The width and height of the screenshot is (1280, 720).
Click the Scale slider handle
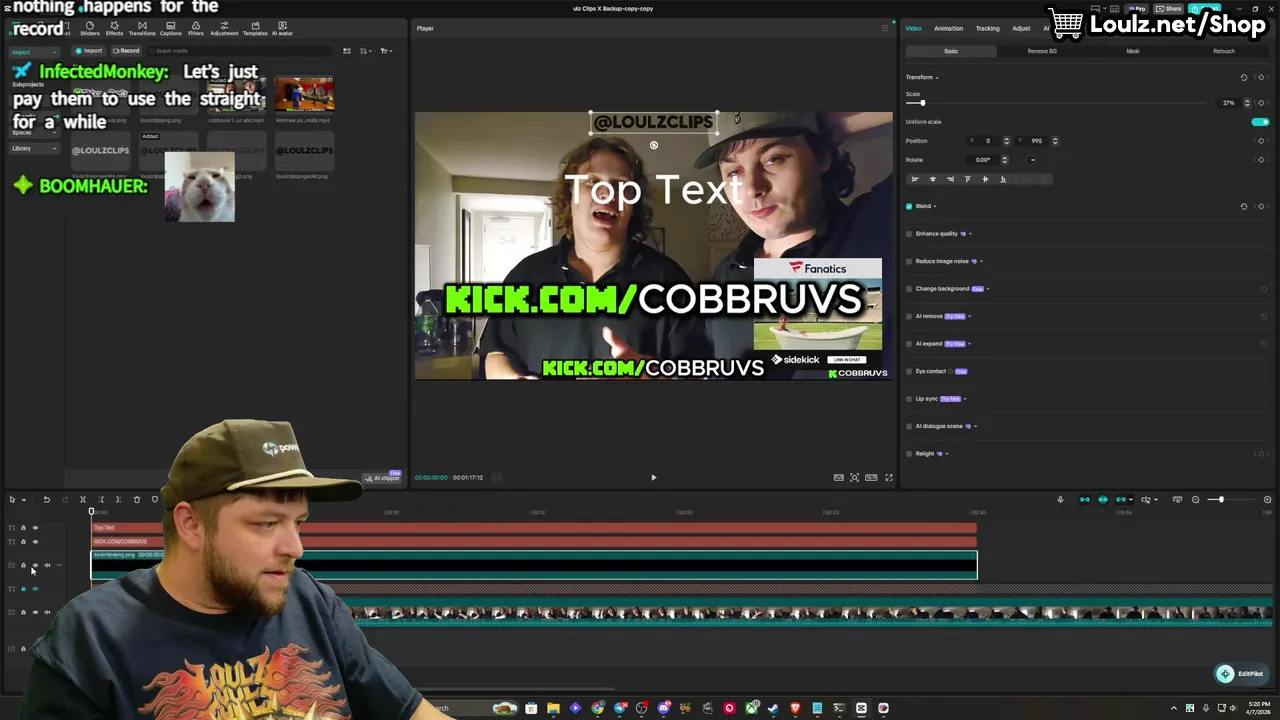pyautogui.click(x=922, y=103)
